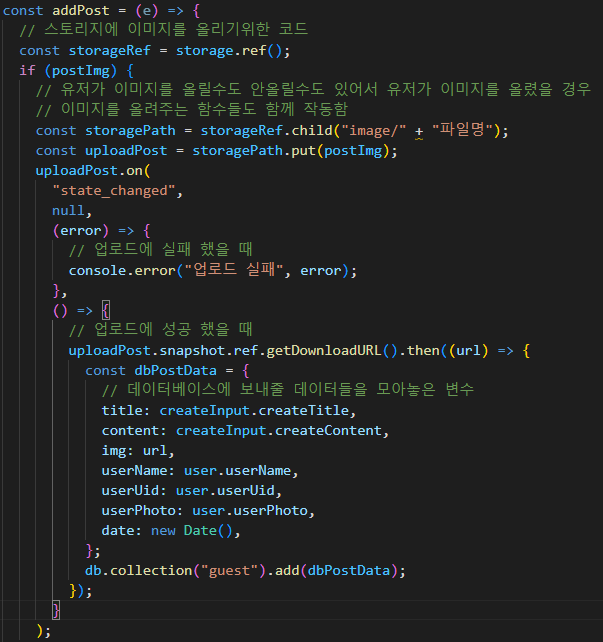Click the "state_changed" string
Screen dimensions: 603x642
coord(114,191)
